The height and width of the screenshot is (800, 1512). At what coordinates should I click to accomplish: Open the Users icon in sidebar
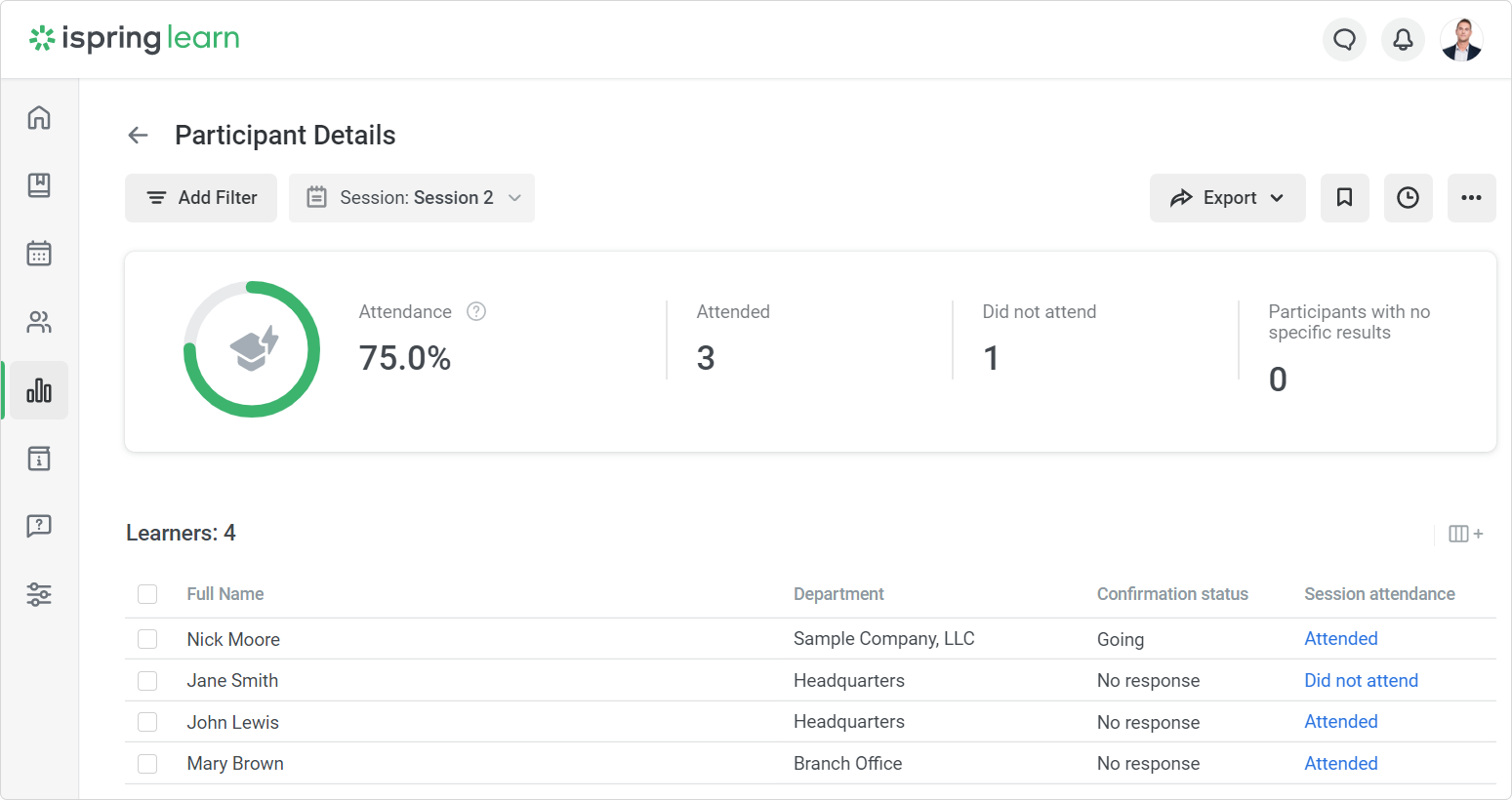pos(39,322)
